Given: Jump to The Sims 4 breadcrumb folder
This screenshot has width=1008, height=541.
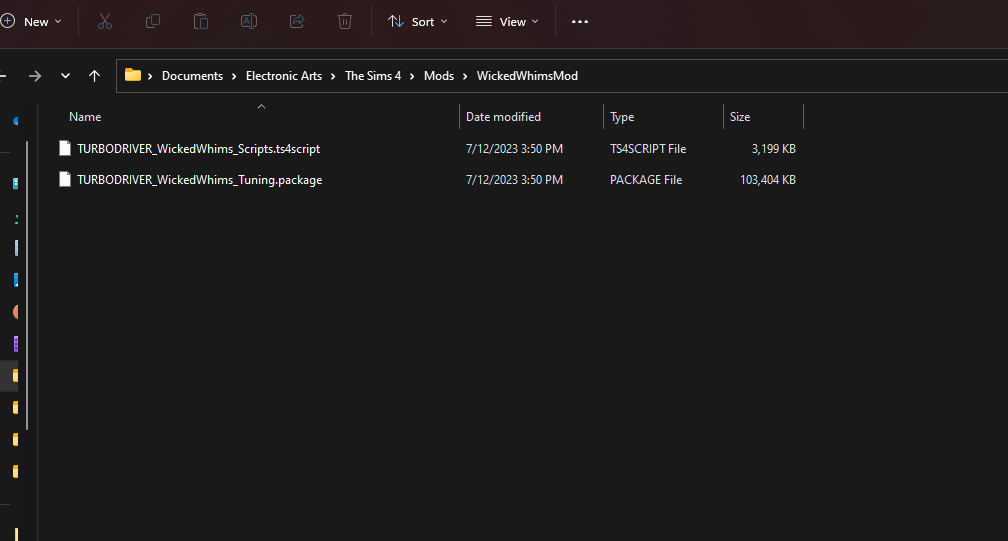Looking at the screenshot, I should click(373, 76).
